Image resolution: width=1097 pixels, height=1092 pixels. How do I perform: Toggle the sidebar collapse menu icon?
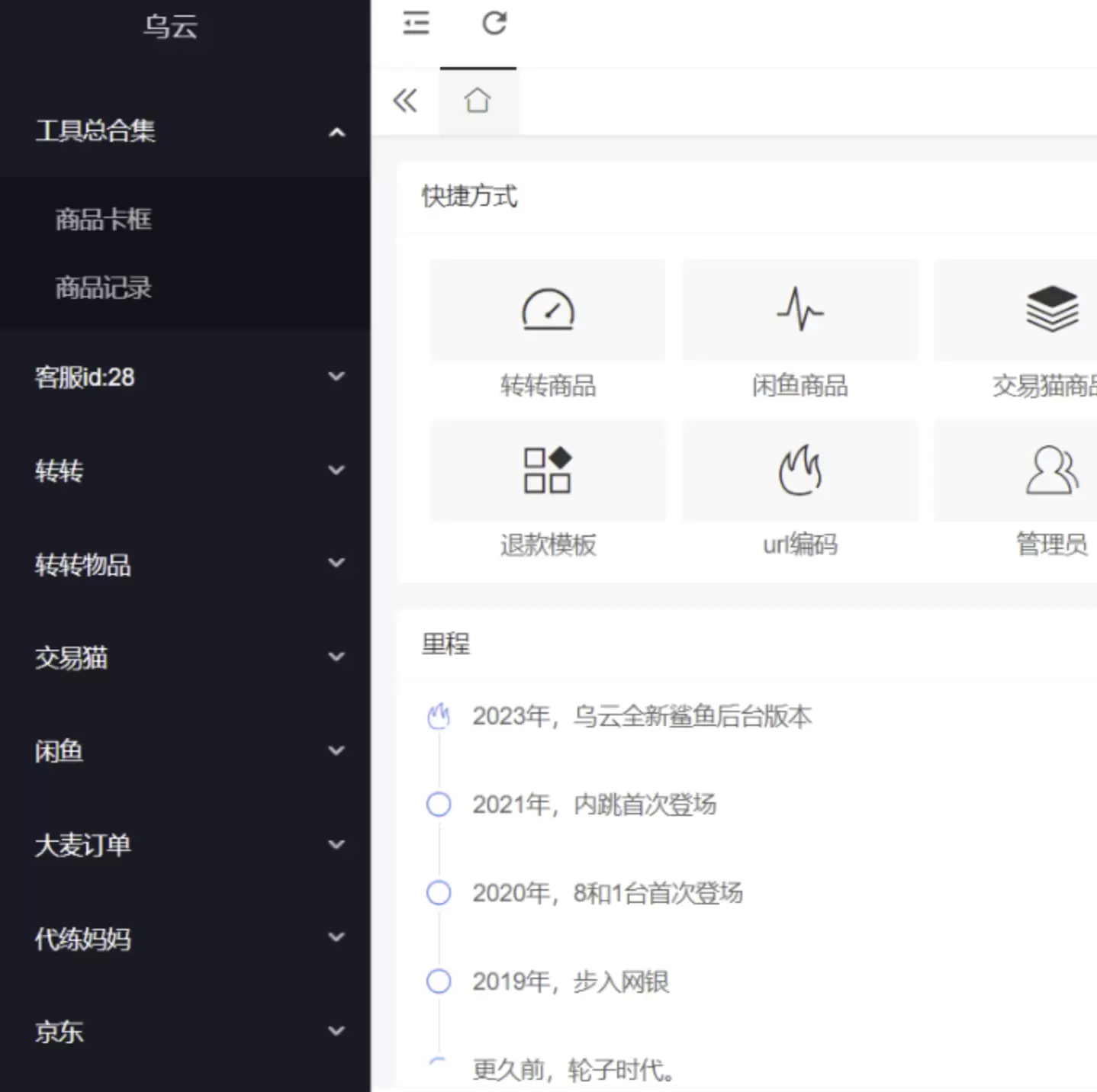(x=416, y=23)
